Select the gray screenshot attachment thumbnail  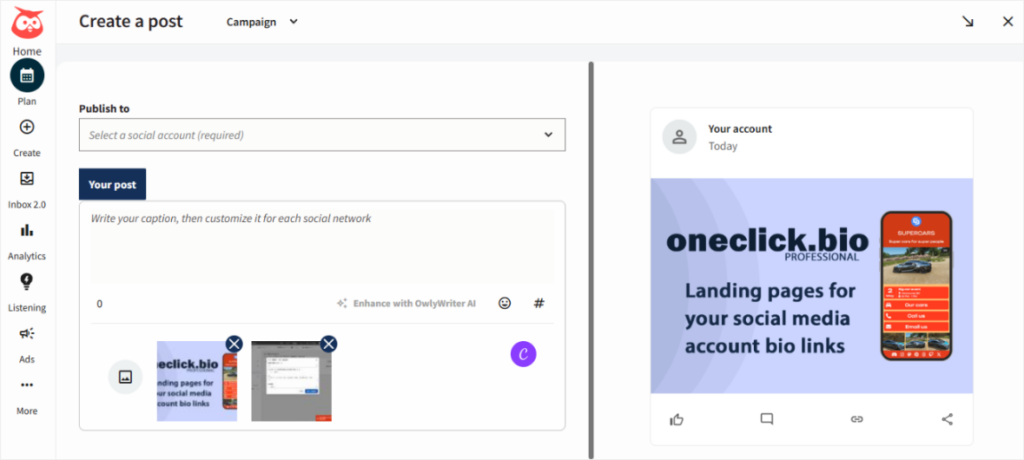tap(291, 381)
